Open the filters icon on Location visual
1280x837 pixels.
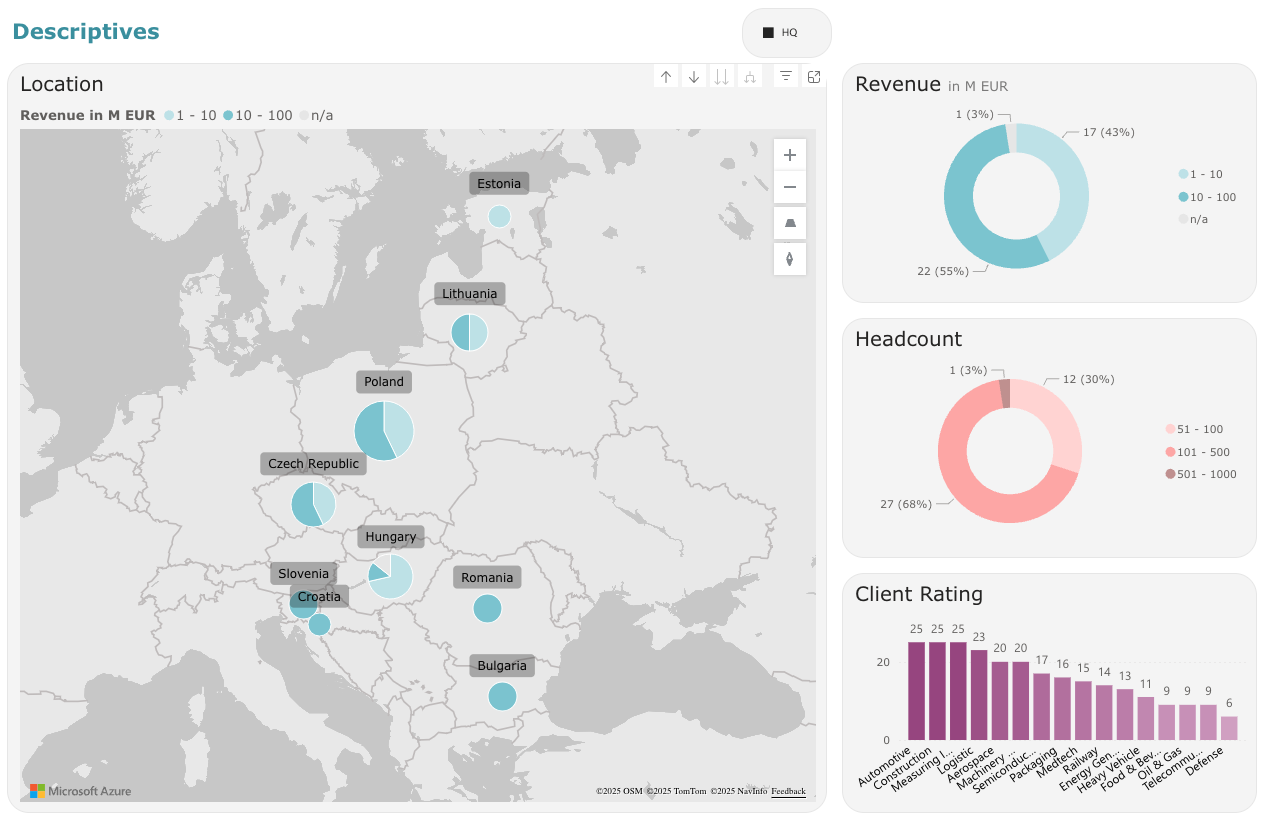(786, 77)
